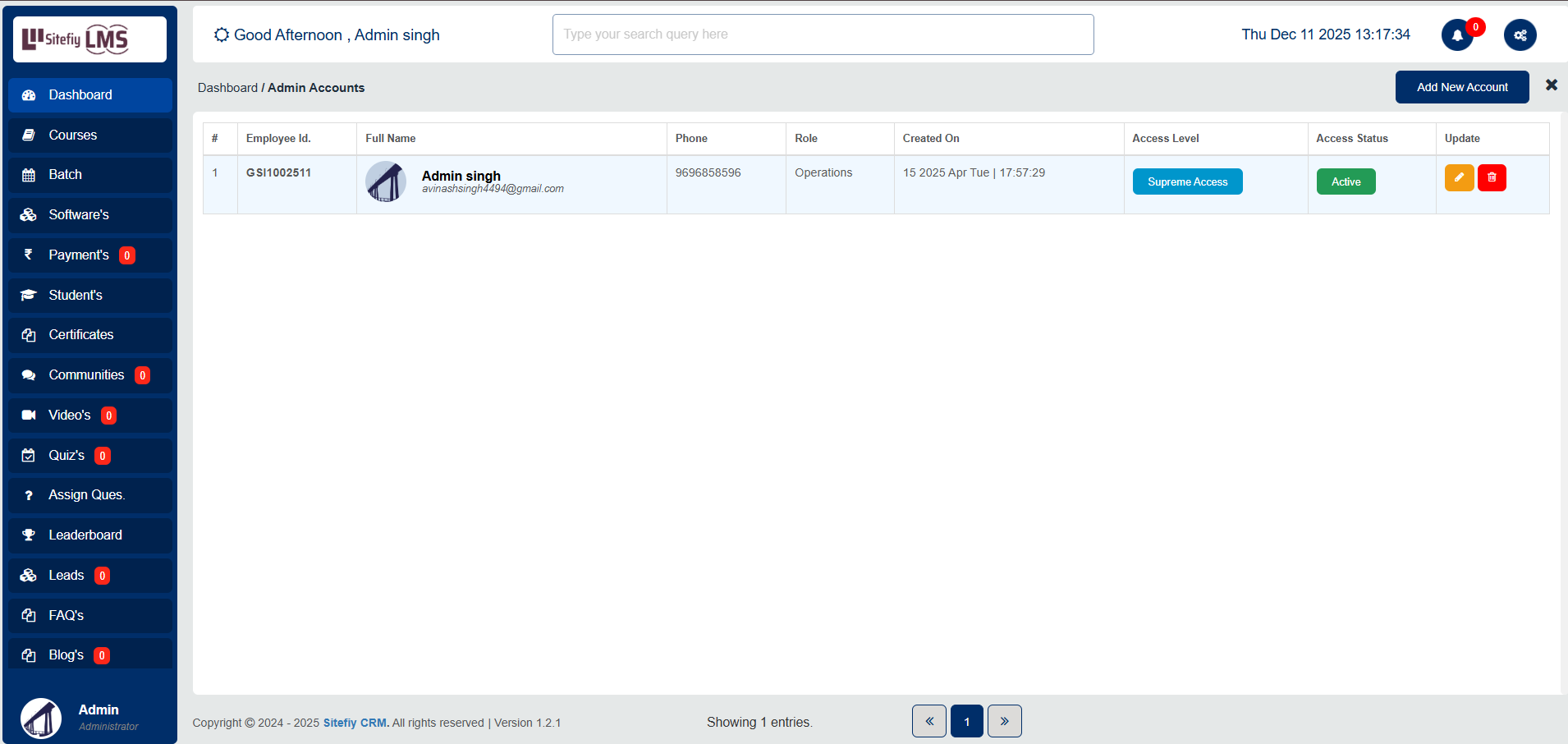Click the Video's camera icon in sidebar
The image size is (1568, 744).
29,416
